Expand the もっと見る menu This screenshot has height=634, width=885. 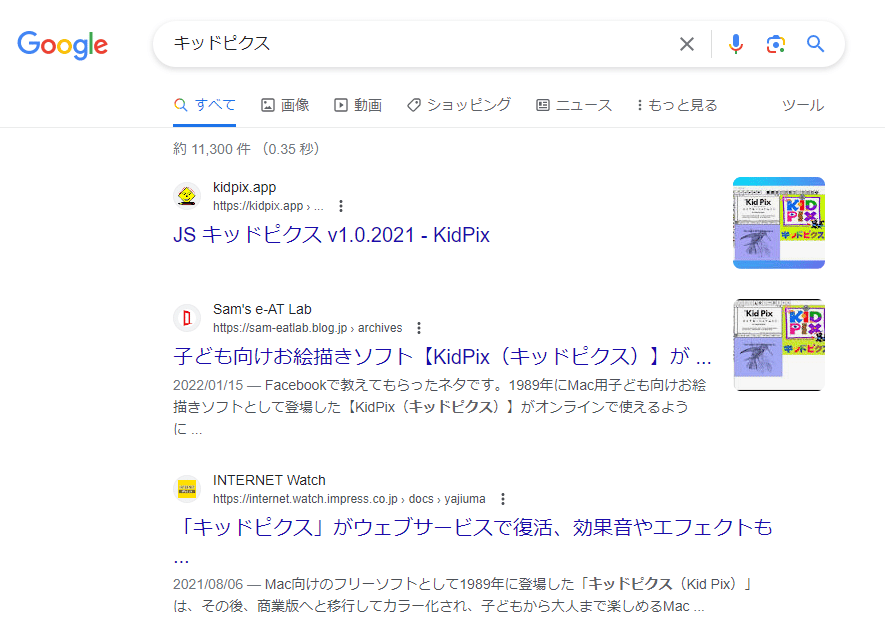(x=676, y=105)
